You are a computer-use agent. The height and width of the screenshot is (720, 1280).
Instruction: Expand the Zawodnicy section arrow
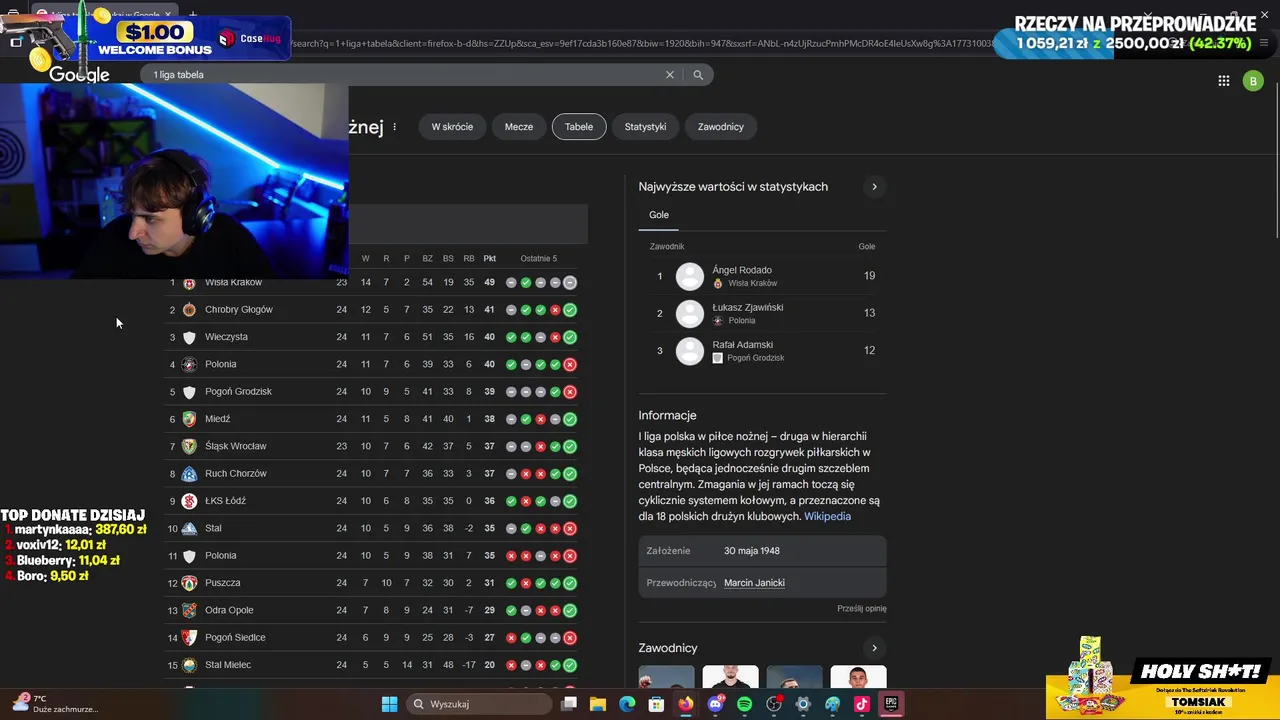[x=874, y=648]
